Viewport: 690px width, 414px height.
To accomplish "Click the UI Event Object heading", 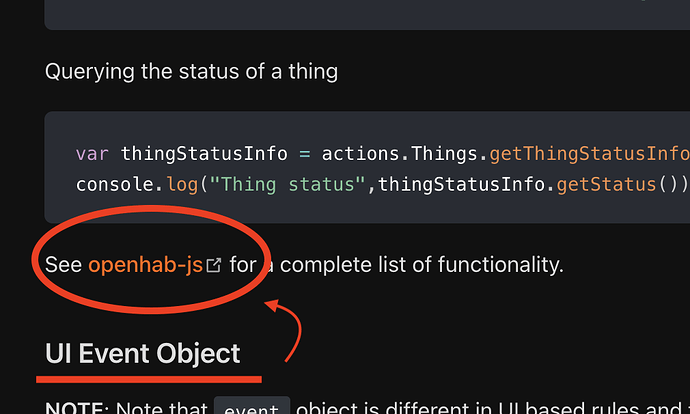I will click(143, 354).
